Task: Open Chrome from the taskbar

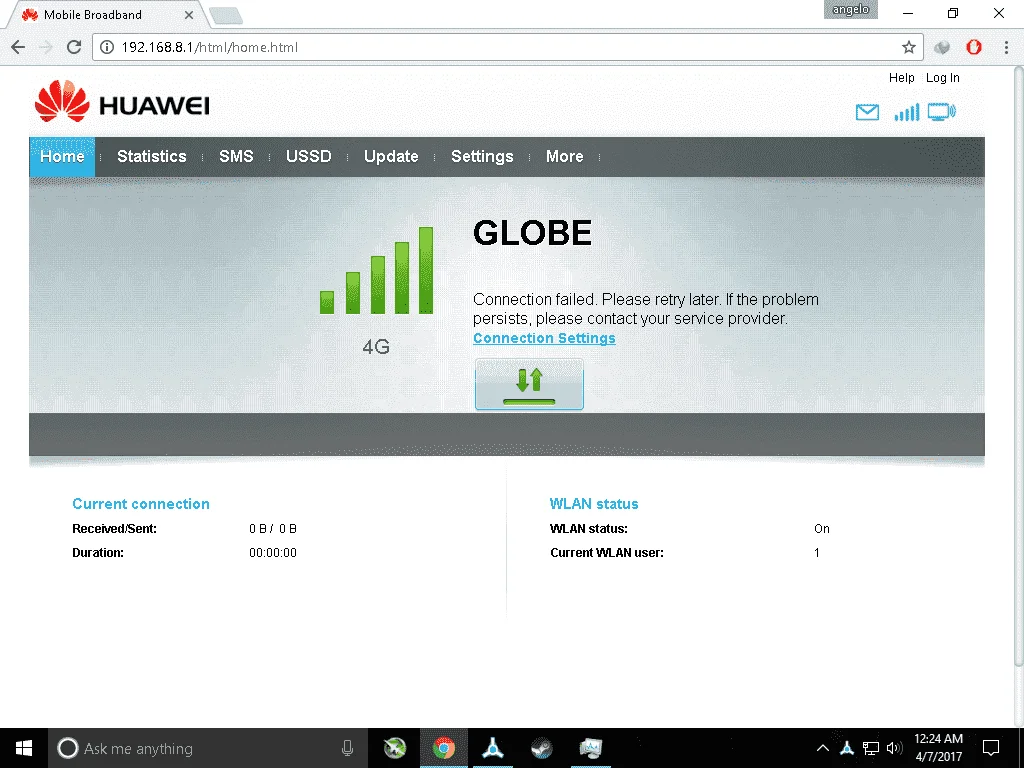Action: (x=443, y=748)
